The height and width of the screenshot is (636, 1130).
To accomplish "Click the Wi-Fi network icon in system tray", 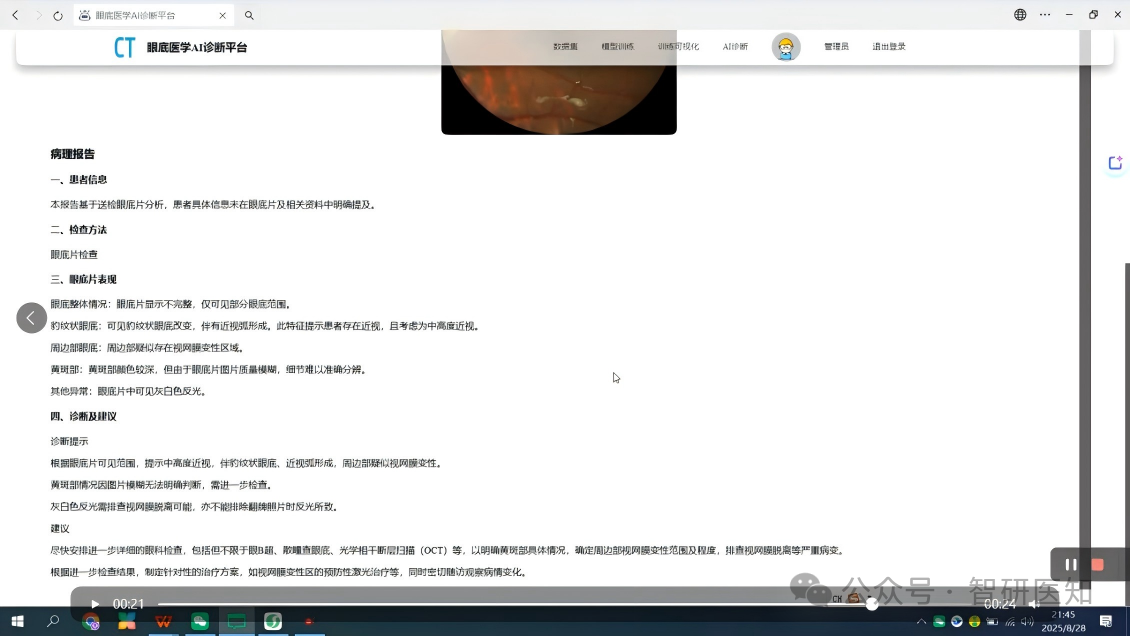I will [1009, 621].
